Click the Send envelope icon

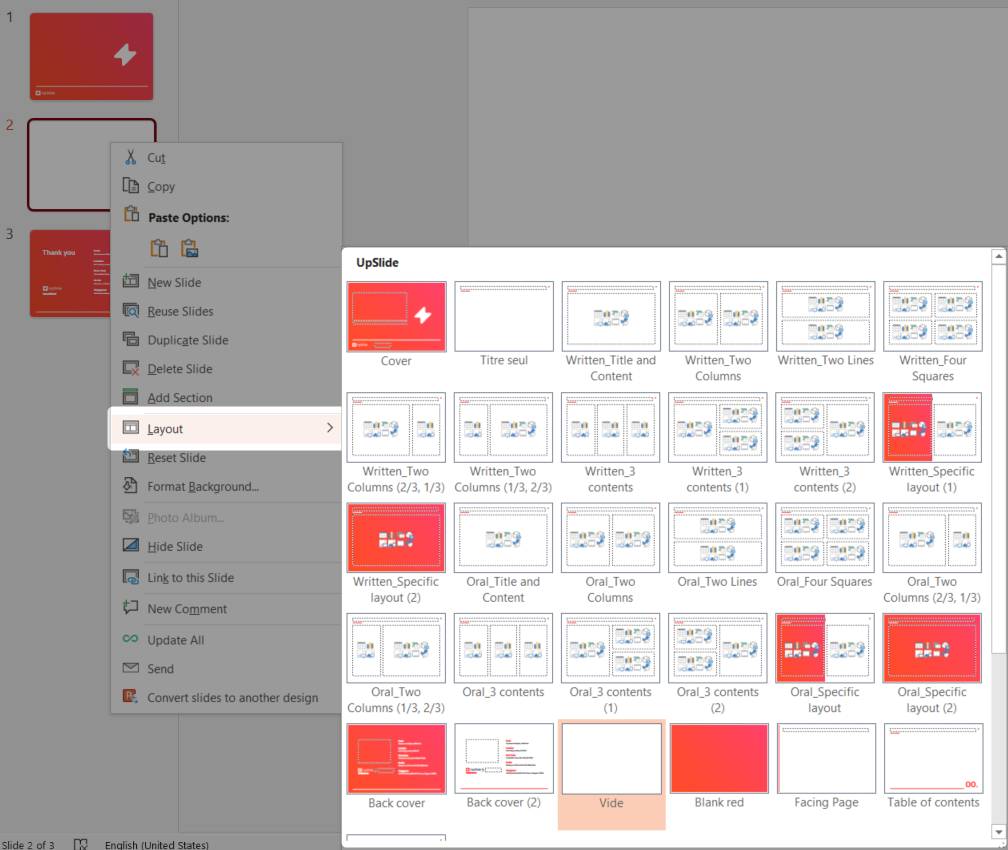(x=130, y=668)
